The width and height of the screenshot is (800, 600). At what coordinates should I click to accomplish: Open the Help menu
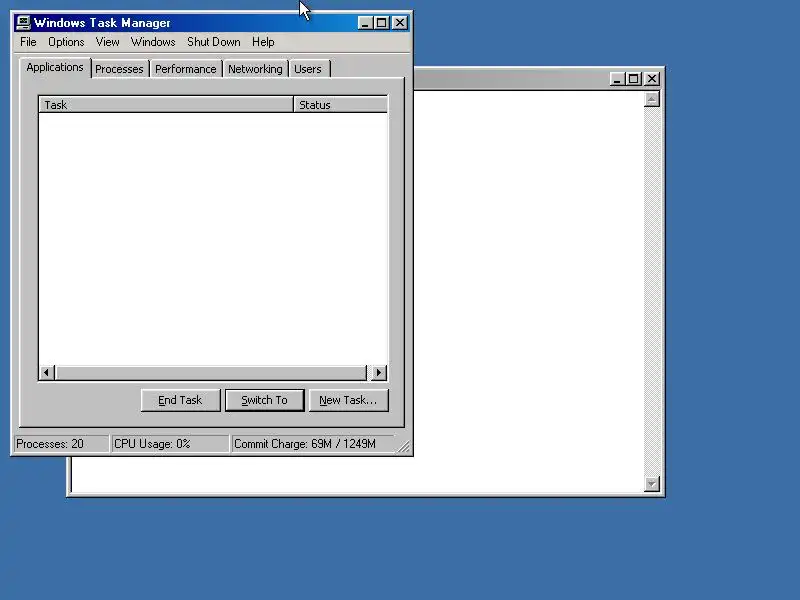click(263, 42)
